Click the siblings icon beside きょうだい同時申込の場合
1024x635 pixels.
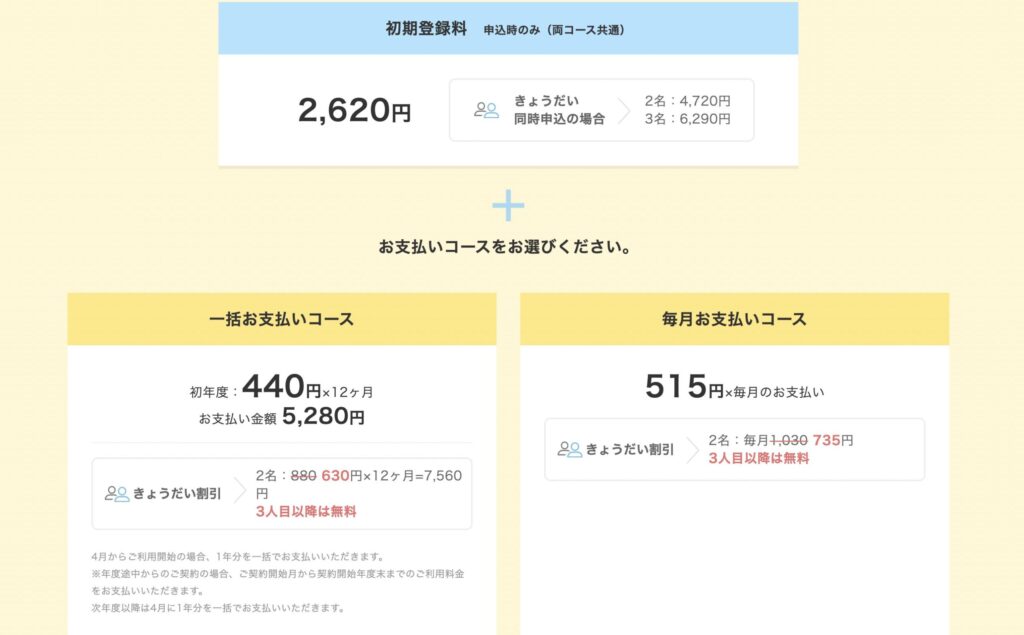[x=486, y=110]
